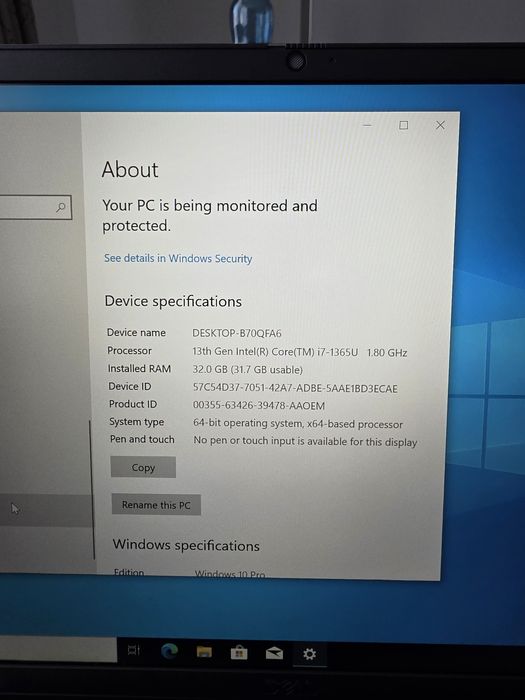The width and height of the screenshot is (525, 700).
Task: Close the Settings window
Action: point(440,125)
